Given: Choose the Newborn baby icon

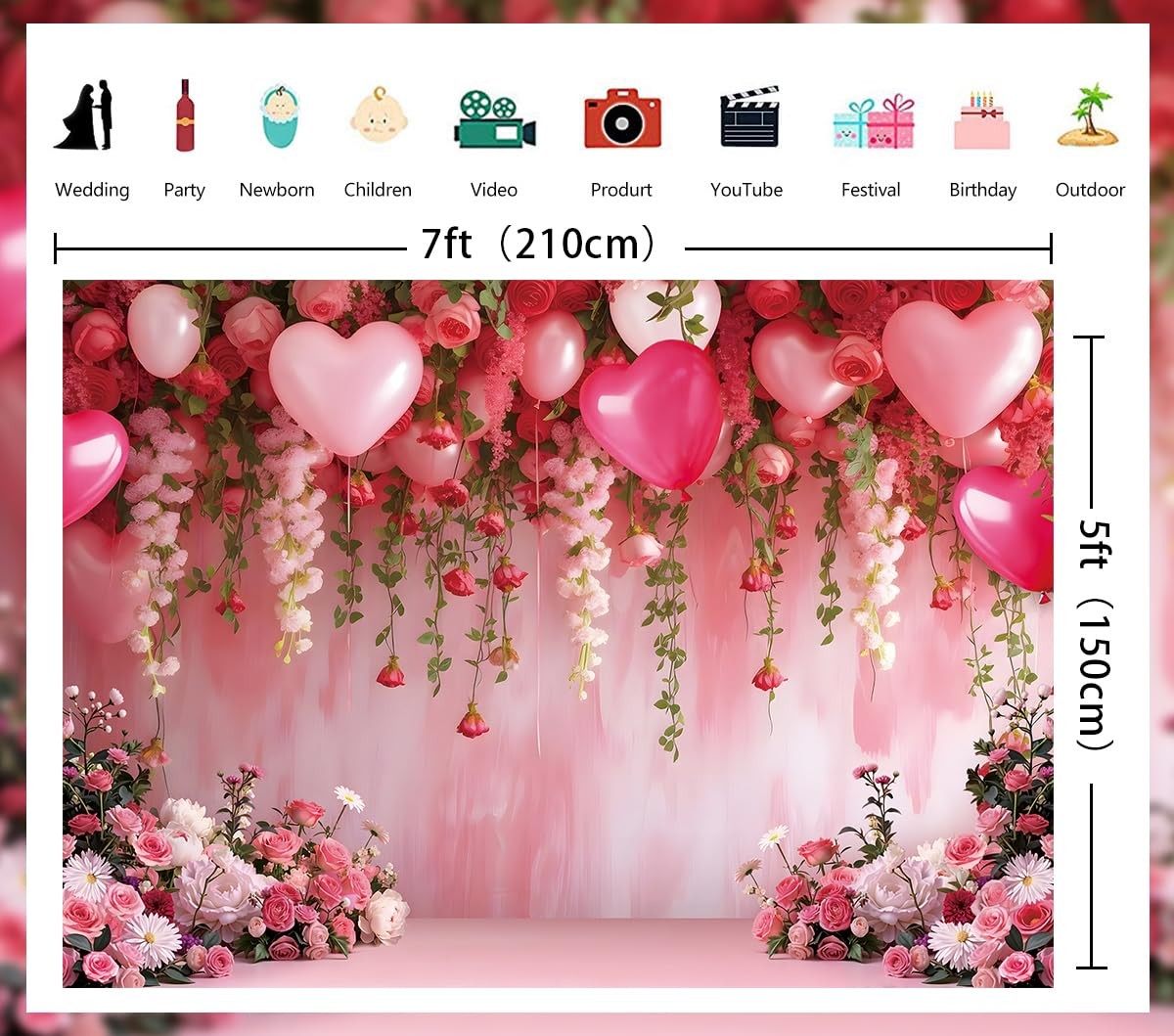Looking at the screenshot, I should click(x=279, y=116).
